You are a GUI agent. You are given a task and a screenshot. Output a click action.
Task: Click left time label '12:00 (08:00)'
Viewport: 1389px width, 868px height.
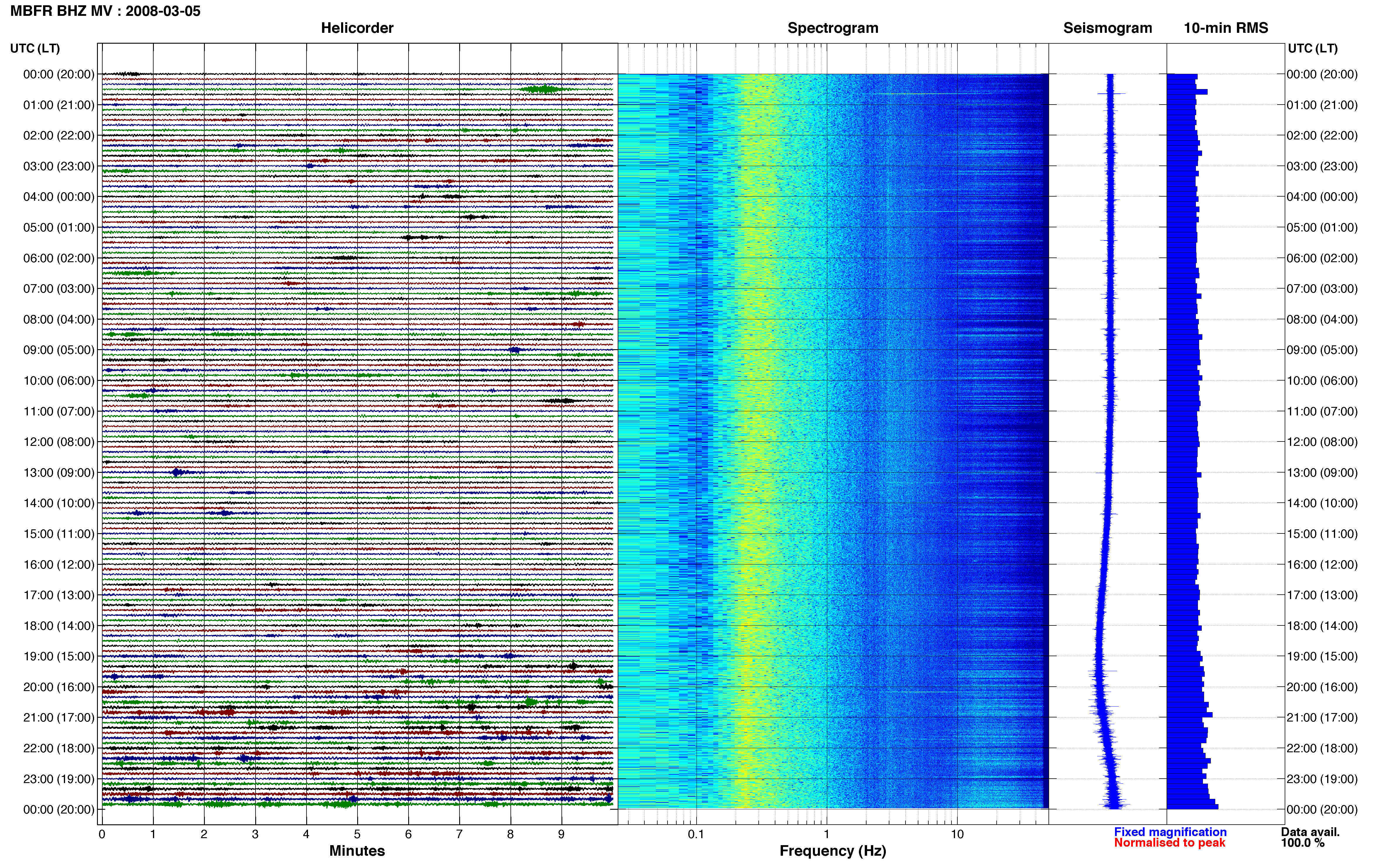59,442
